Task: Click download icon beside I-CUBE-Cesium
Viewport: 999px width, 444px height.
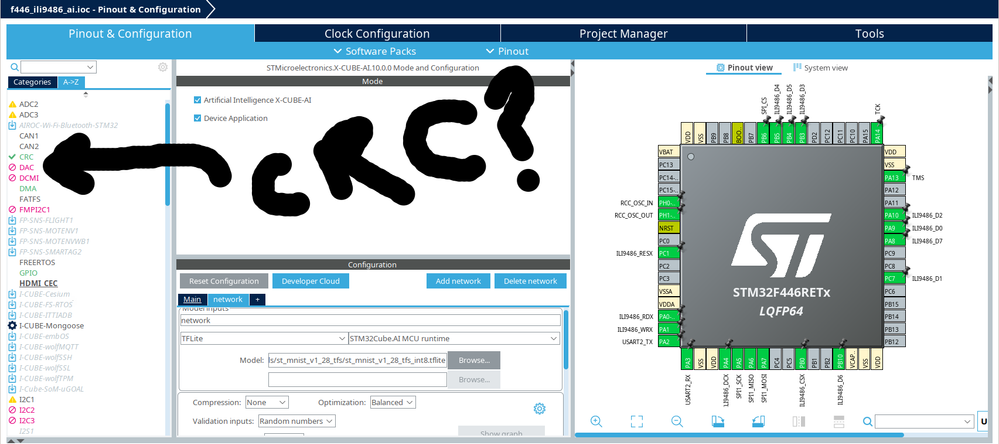Action: pos(12,294)
